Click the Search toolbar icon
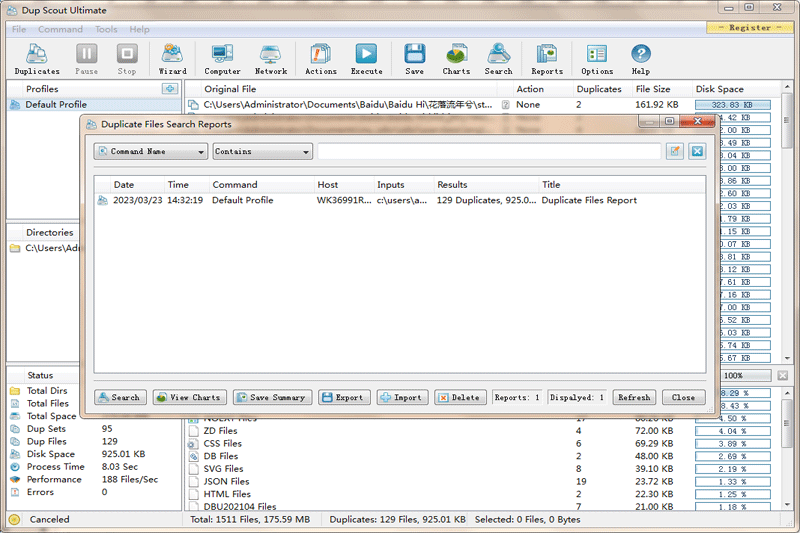This screenshot has height=533, width=800. pos(498,59)
